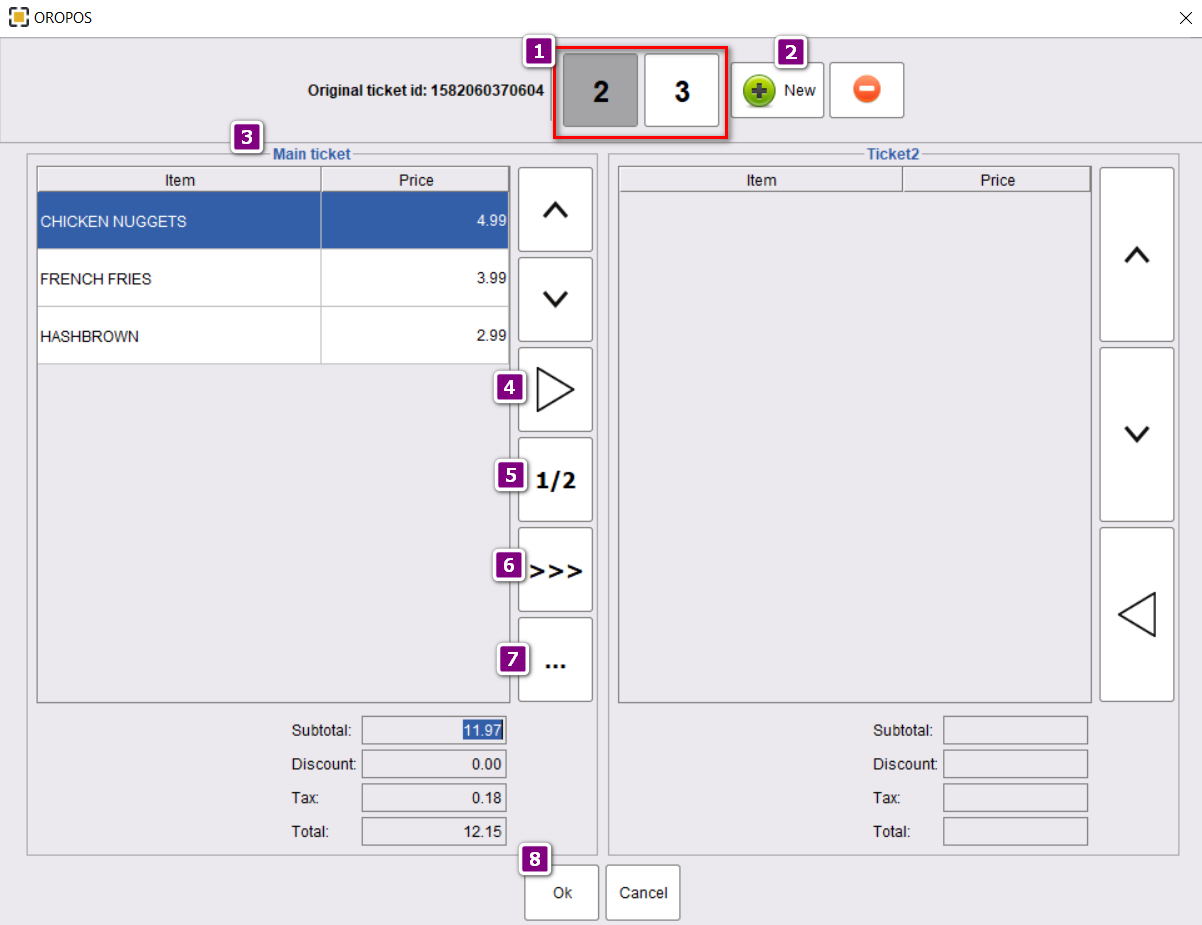Move selection up in Ticket2 list
This screenshot has height=925, width=1202.
coord(1137,254)
